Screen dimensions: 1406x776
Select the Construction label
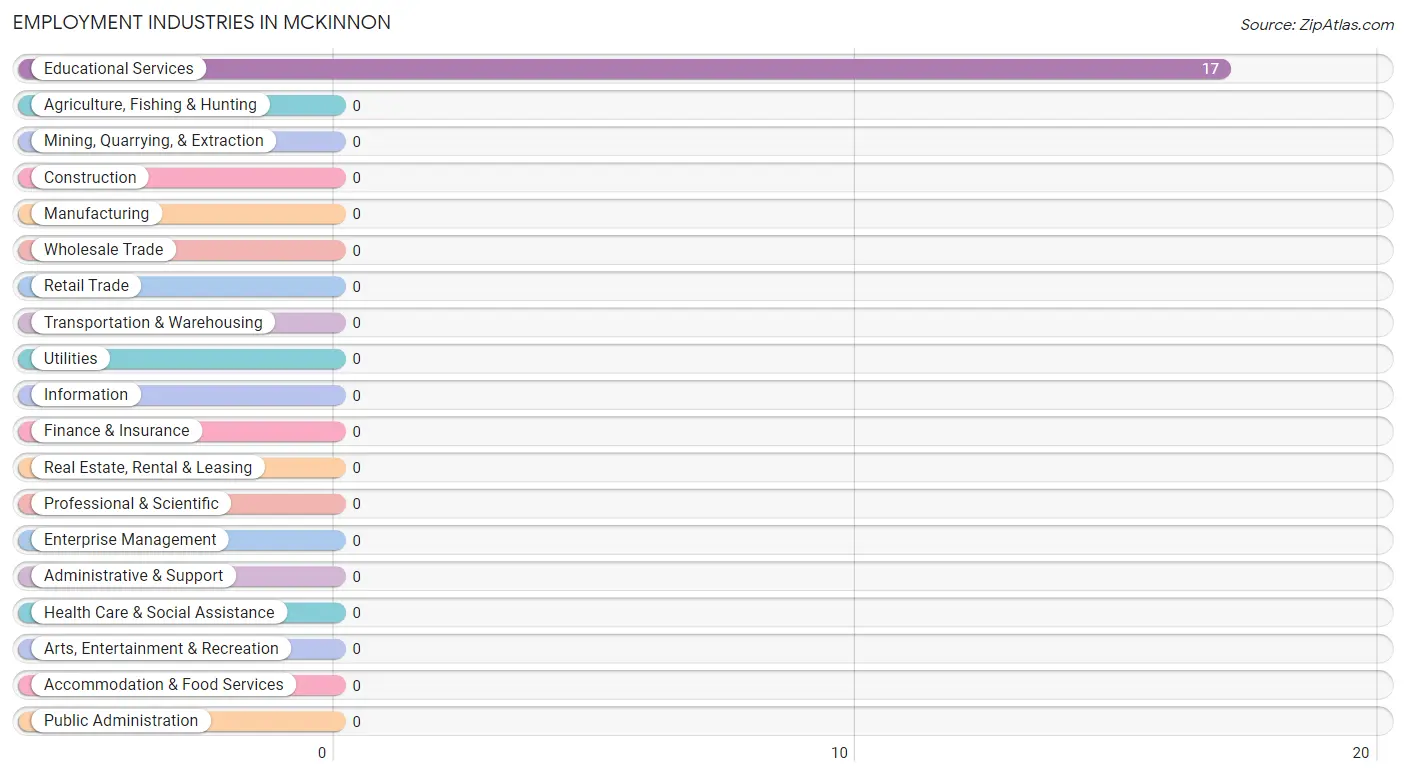[90, 178]
